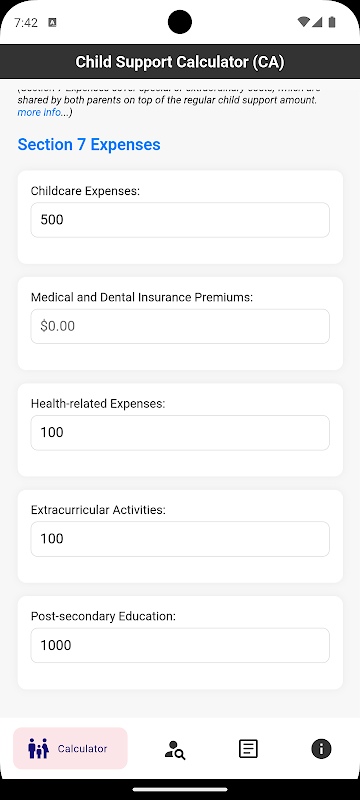Tap the Wi-Fi status icon
Image resolution: width=360 pixels, height=800 pixels.
coord(303,22)
